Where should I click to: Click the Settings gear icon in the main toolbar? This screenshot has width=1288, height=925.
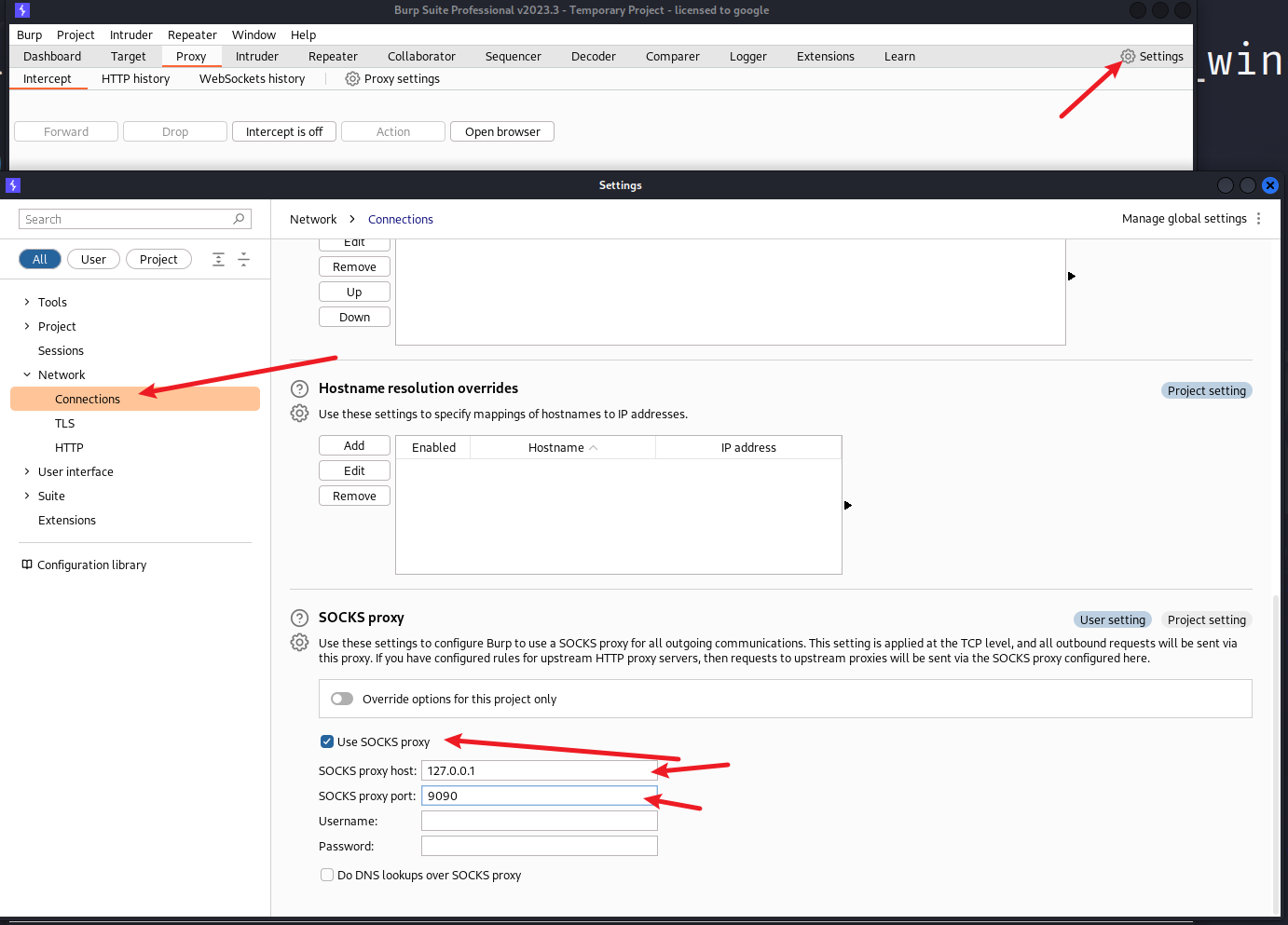(1128, 56)
